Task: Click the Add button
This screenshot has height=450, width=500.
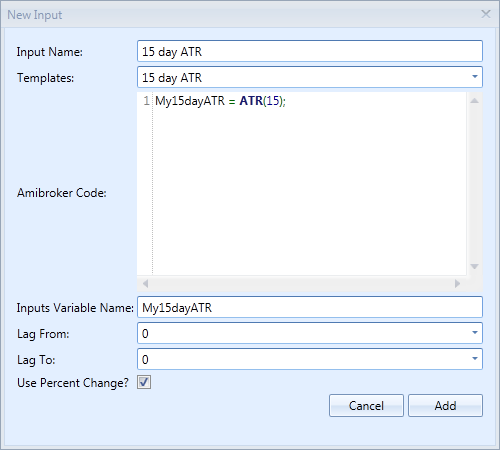Action: (445, 406)
